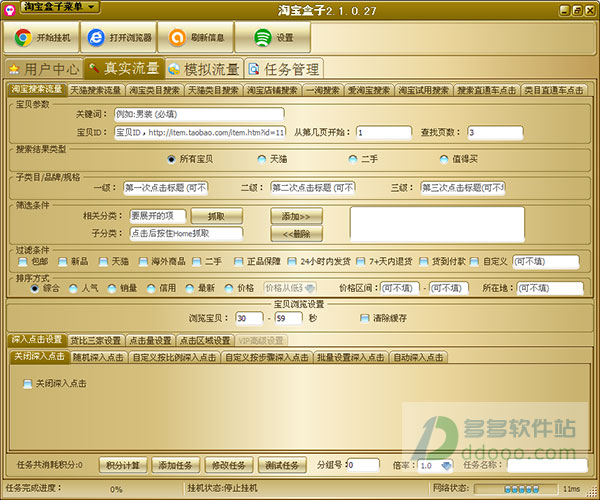
Task: Select 人气 sort radio button
Action: (73, 288)
